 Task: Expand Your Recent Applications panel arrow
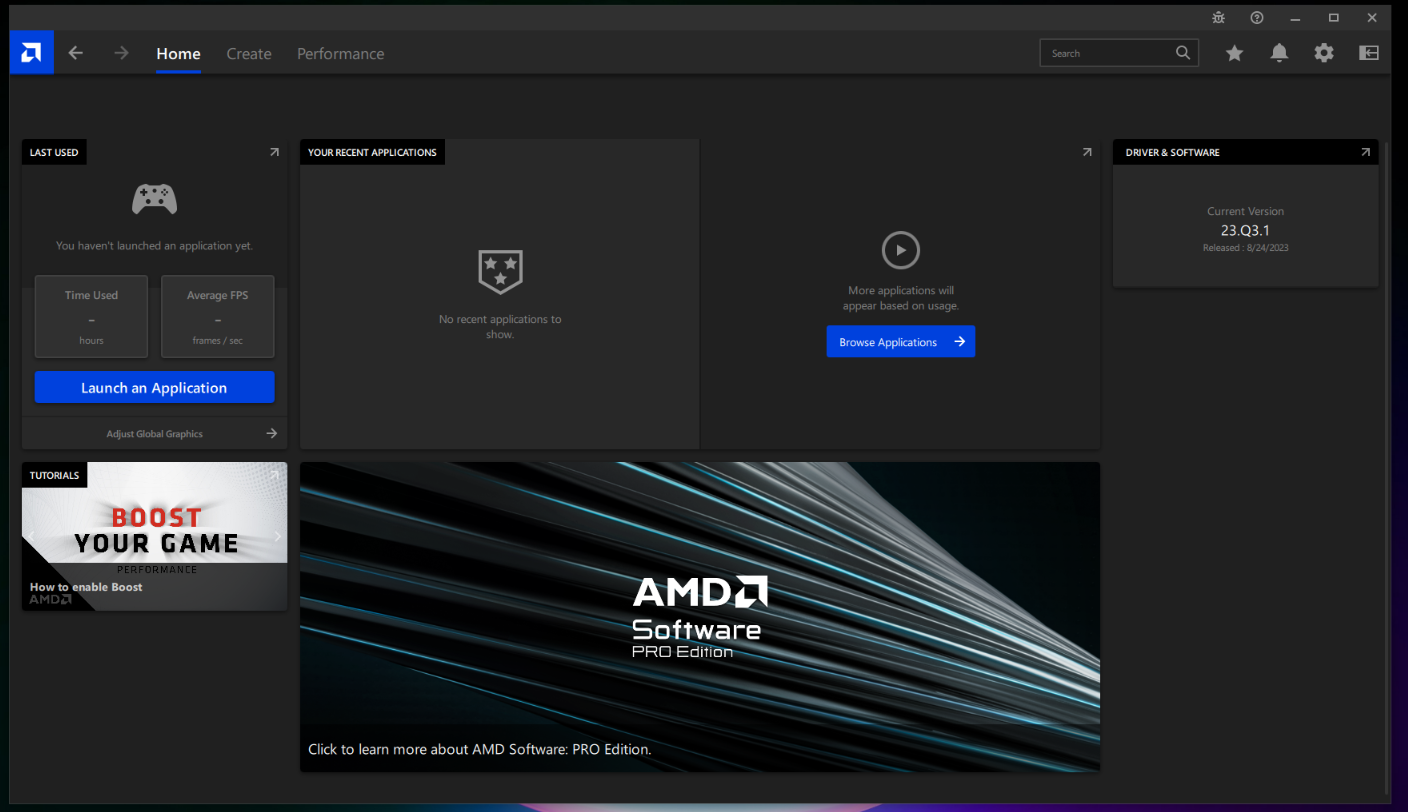[x=1087, y=152]
